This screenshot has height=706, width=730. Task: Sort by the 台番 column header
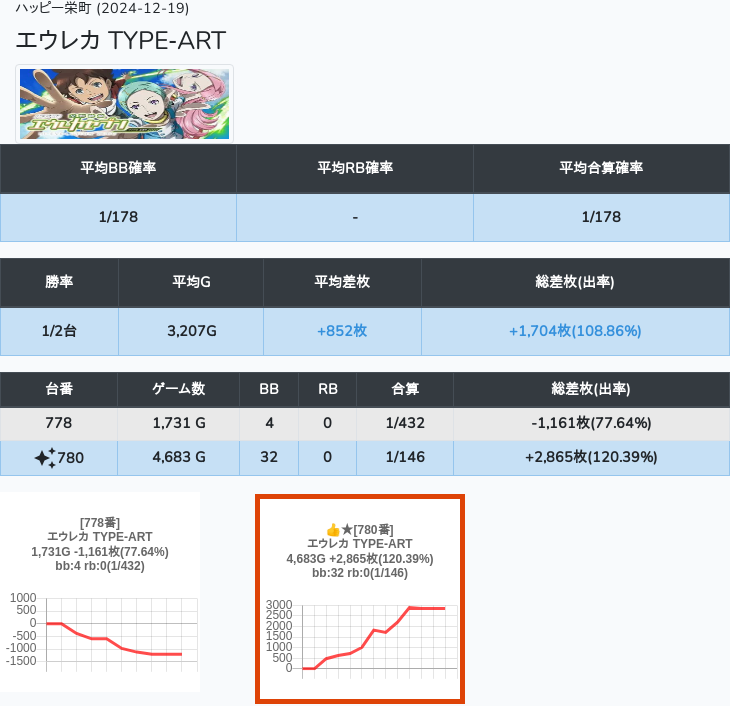coord(59,388)
